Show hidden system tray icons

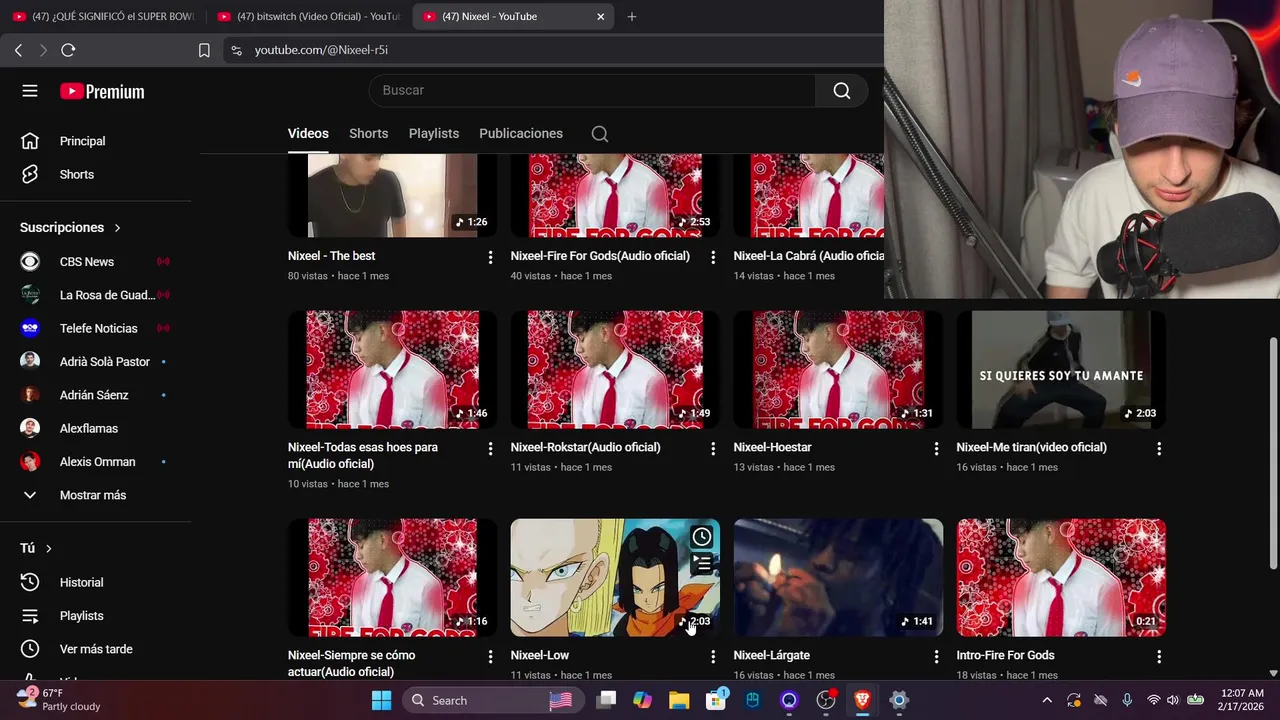1047,700
